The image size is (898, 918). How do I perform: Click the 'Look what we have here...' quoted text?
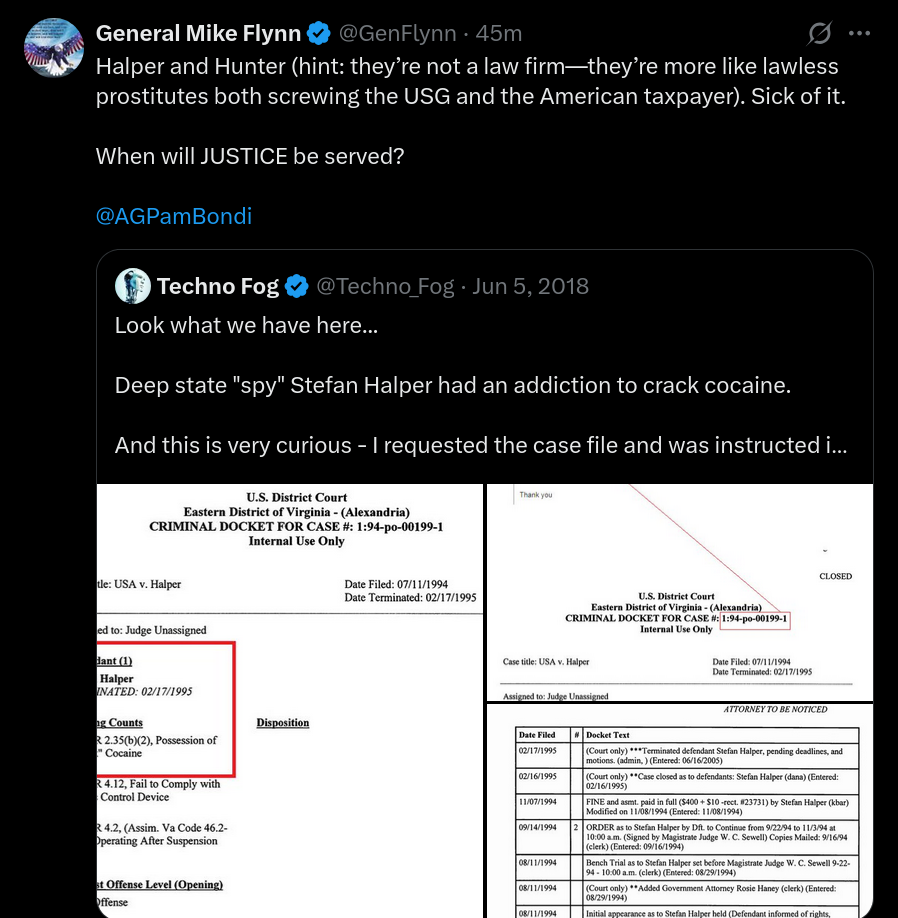[x=246, y=326]
